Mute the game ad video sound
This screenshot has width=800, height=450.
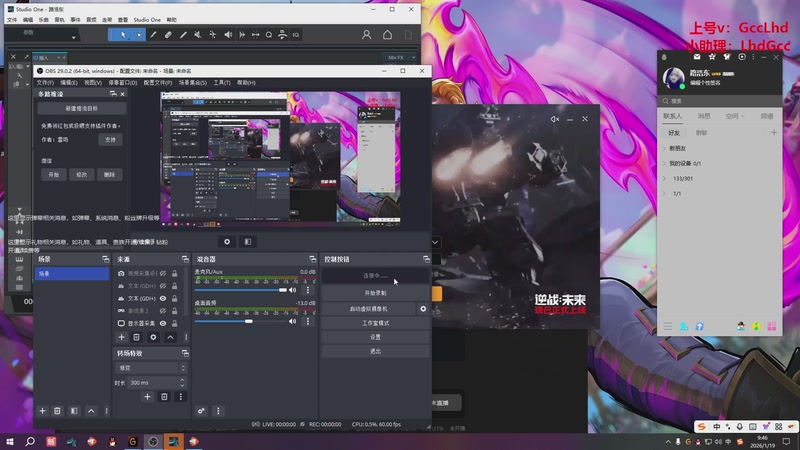coord(555,119)
